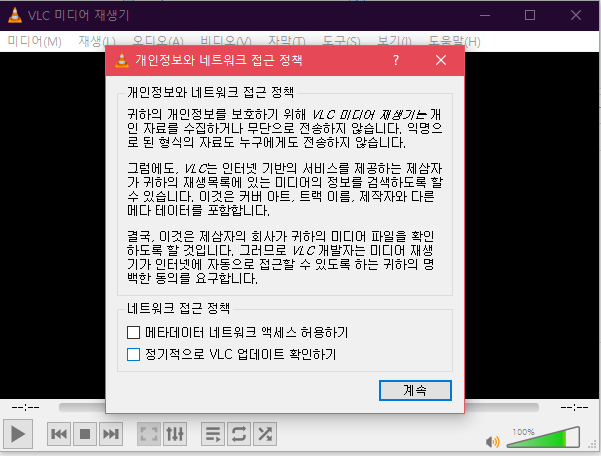Maximize the VLC main window
This screenshot has height=456, width=601.
coord(530,15)
